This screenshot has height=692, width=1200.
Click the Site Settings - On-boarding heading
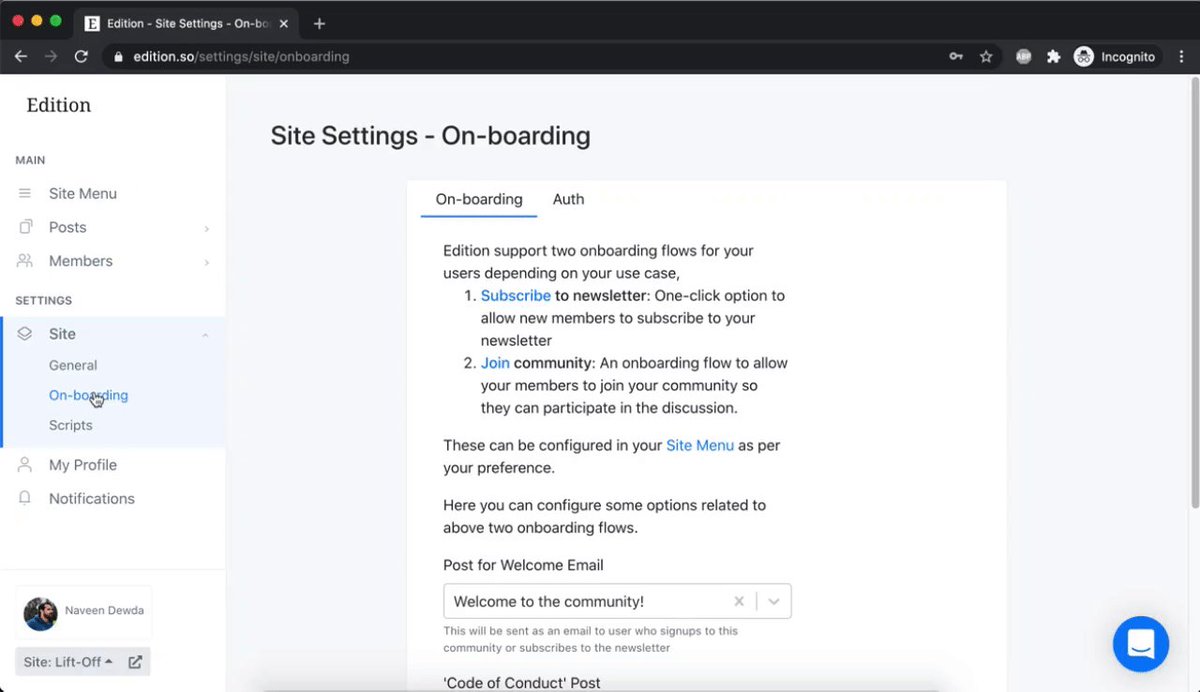(x=430, y=135)
